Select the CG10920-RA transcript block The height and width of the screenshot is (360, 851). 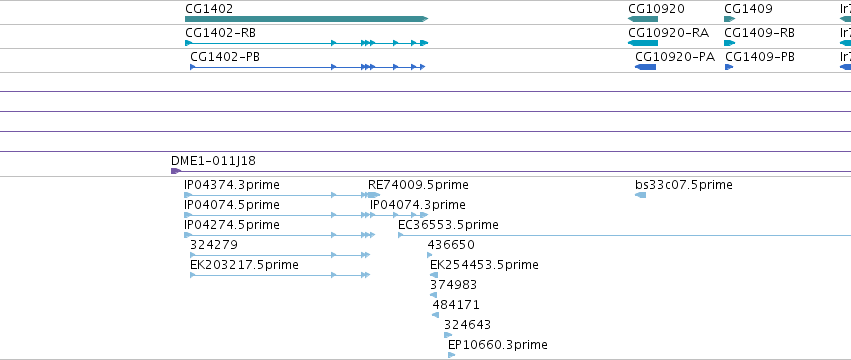(643, 43)
